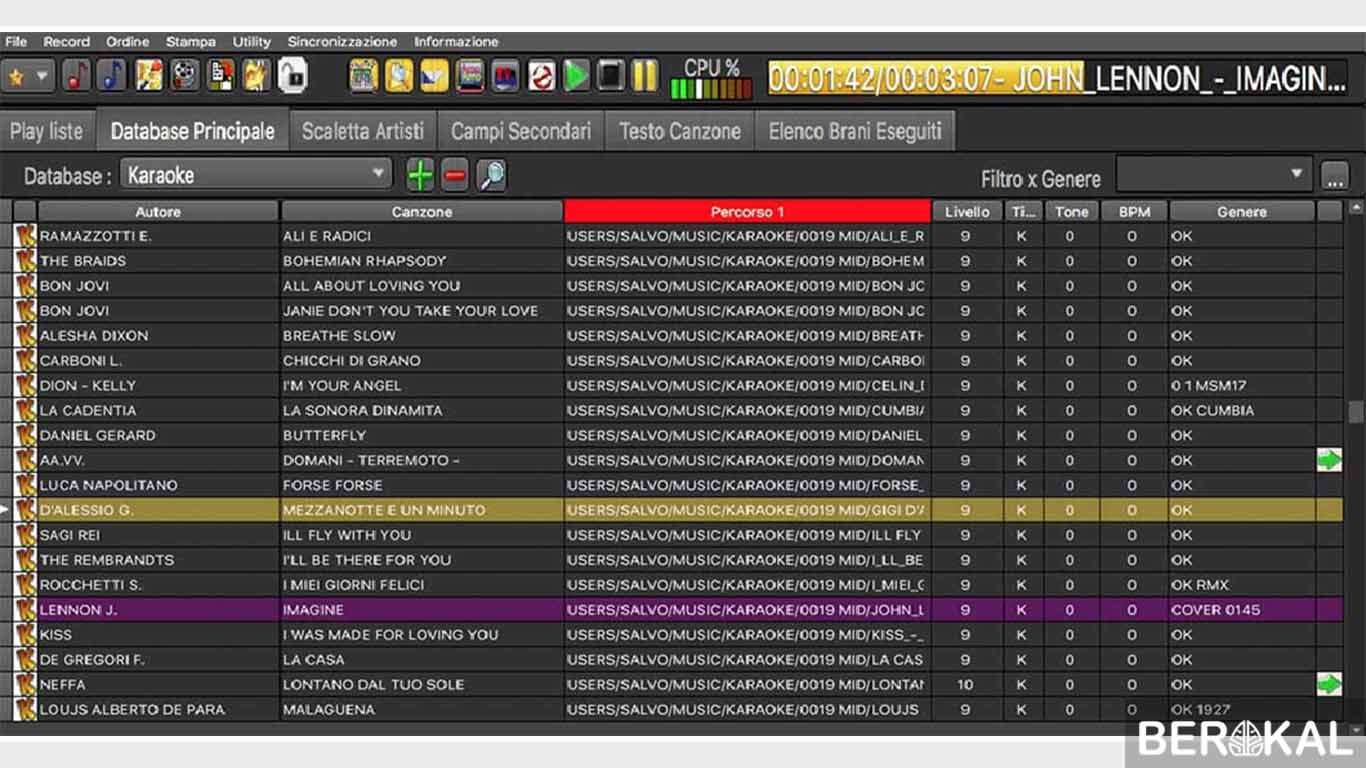Viewport: 1366px width, 768px height.
Task: Sort by the Livello column header
Action: [x=967, y=212]
